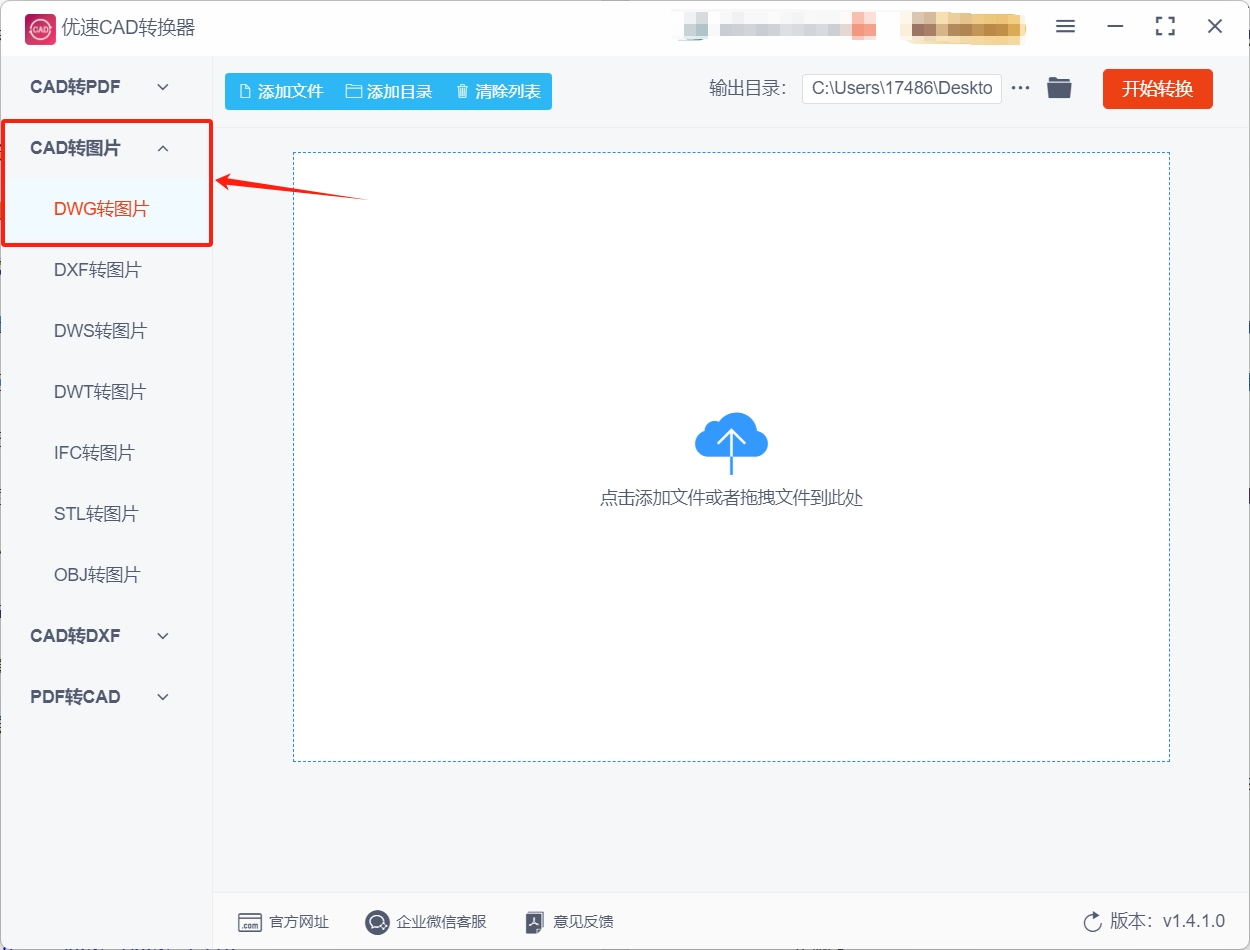Image resolution: width=1250 pixels, height=950 pixels.
Task: Open output folder via folder icon
Action: [1059, 88]
